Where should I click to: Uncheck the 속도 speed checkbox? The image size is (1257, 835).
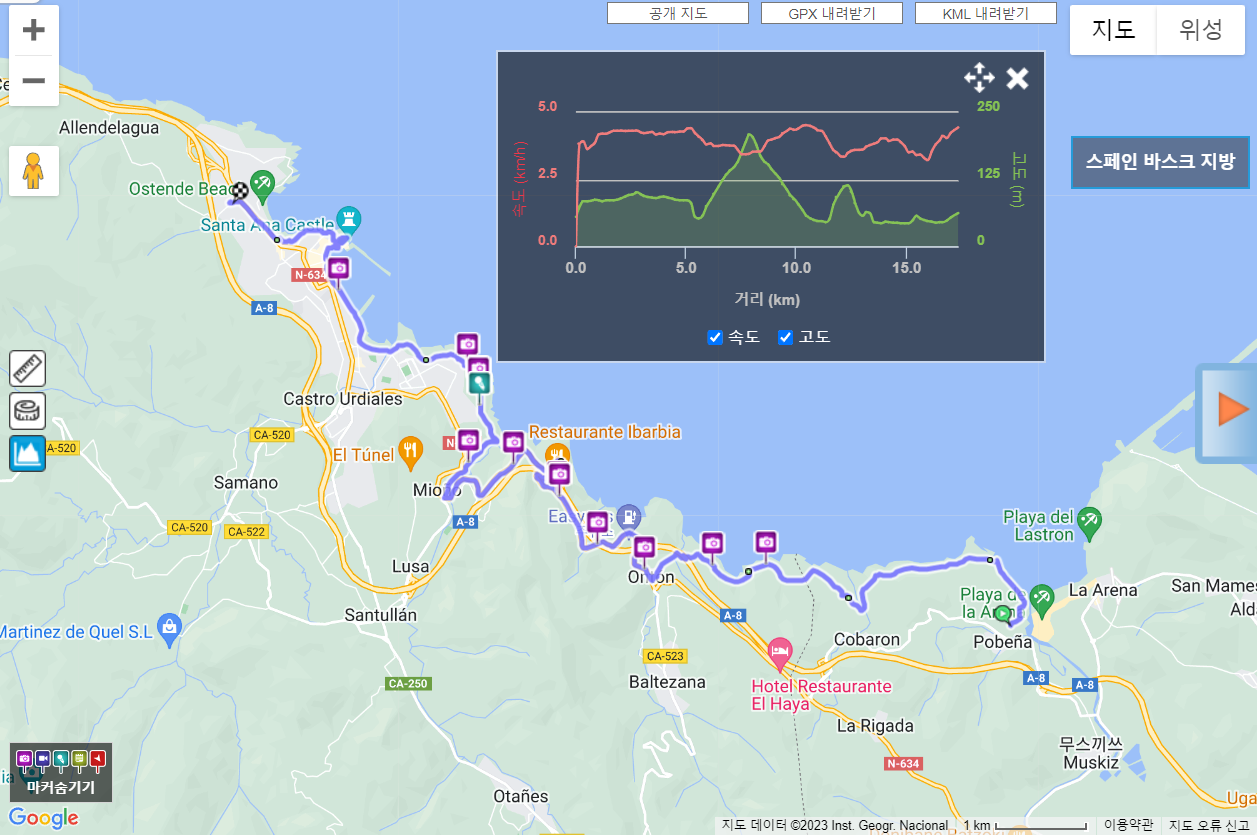(x=714, y=337)
